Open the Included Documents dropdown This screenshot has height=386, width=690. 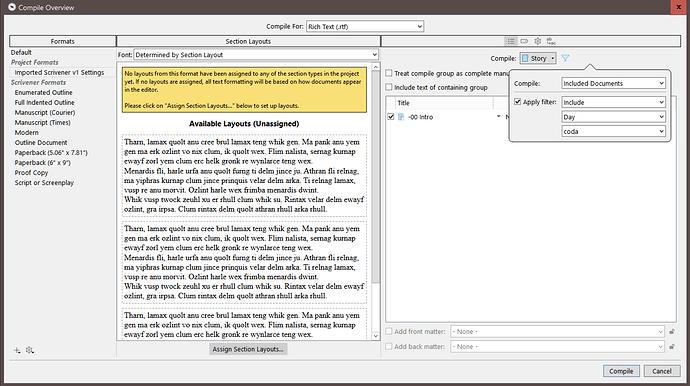pyautogui.click(x=613, y=83)
